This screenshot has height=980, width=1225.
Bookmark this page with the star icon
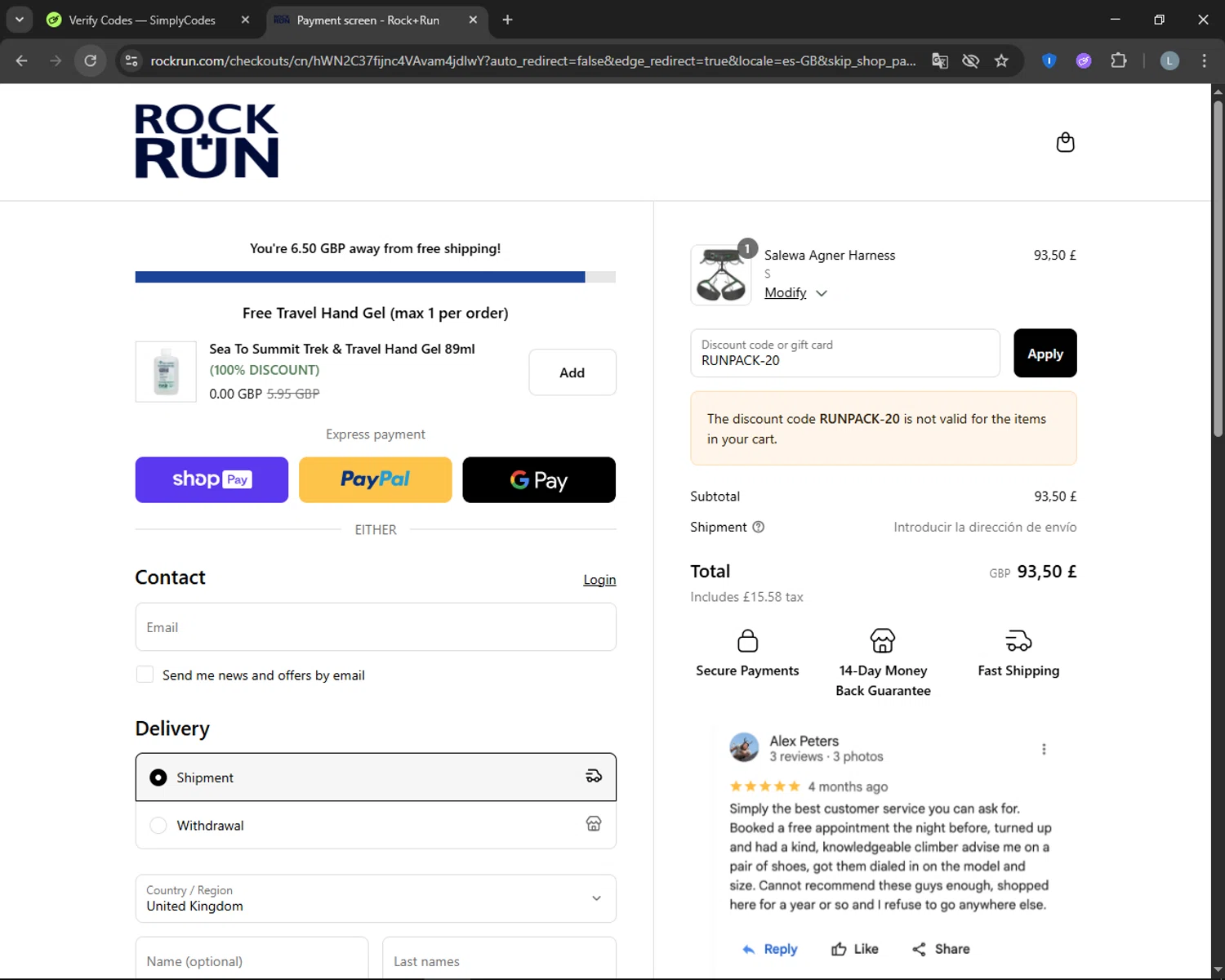point(1001,60)
